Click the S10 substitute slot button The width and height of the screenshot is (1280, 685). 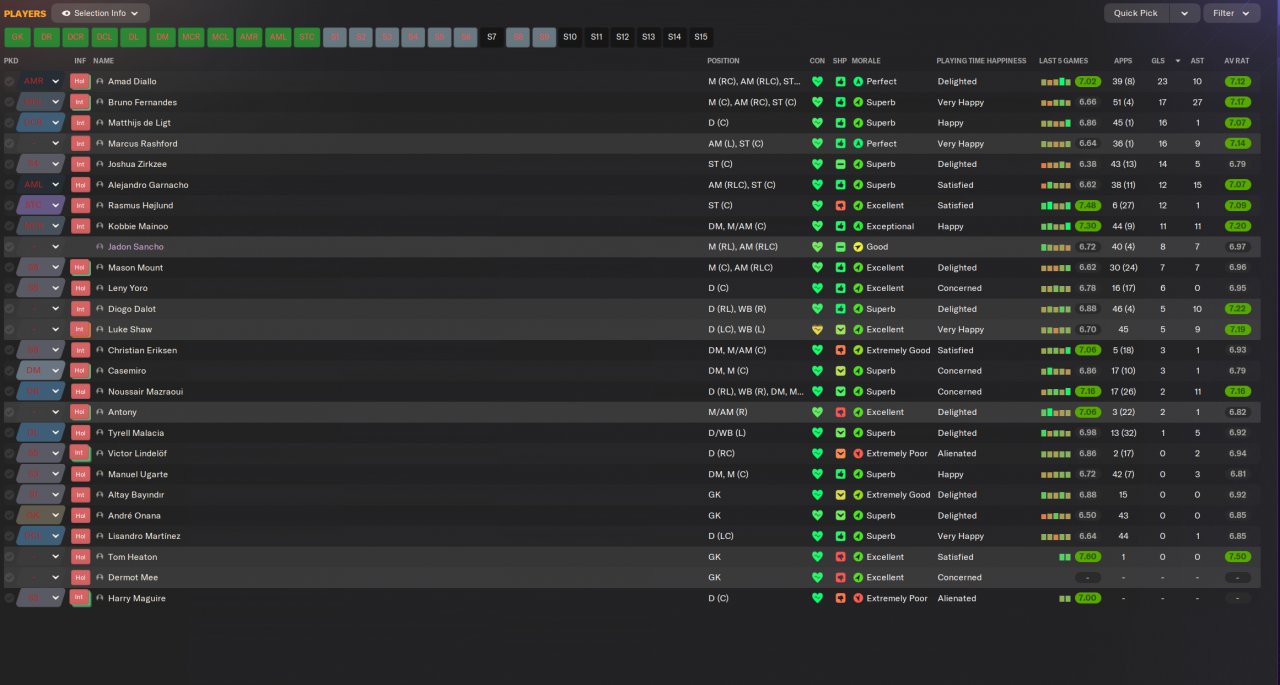pyautogui.click(x=570, y=37)
